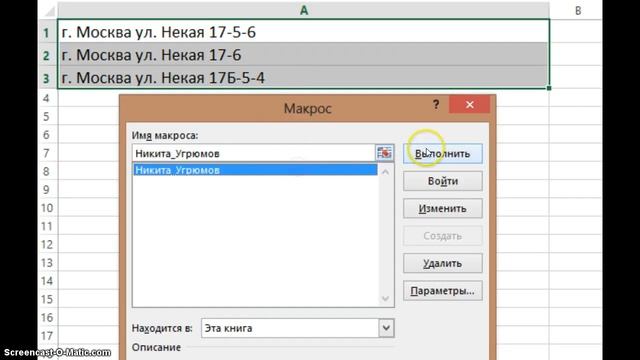This screenshot has height=360, width=640.
Task: Select cell with 'г. Москва ул. Некая 17-6'
Action: pyautogui.click(x=304, y=55)
